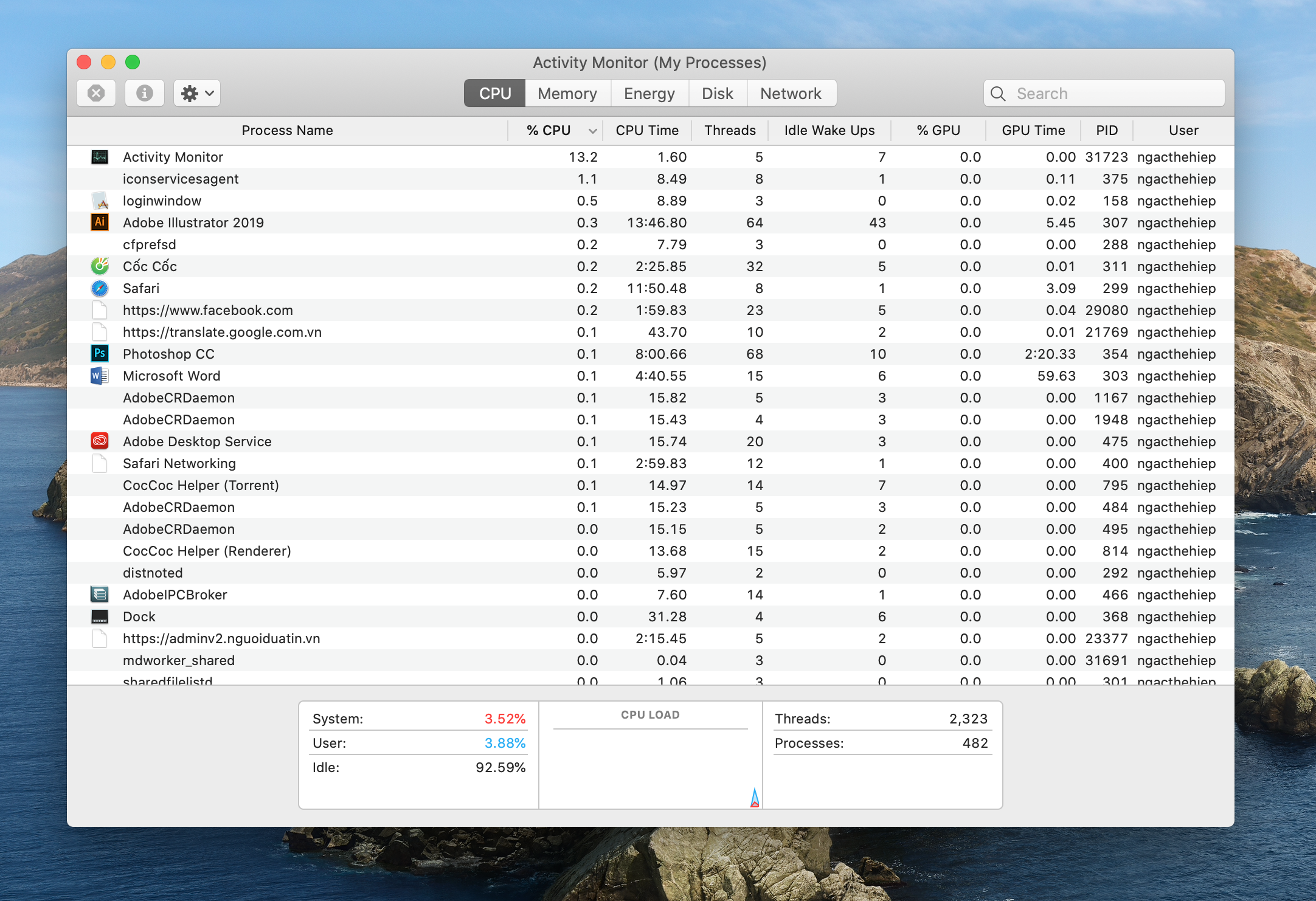Select the CocCoc Helper (Torrent) row
This screenshot has width=1316, height=901.
pyautogui.click(x=651, y=485)
